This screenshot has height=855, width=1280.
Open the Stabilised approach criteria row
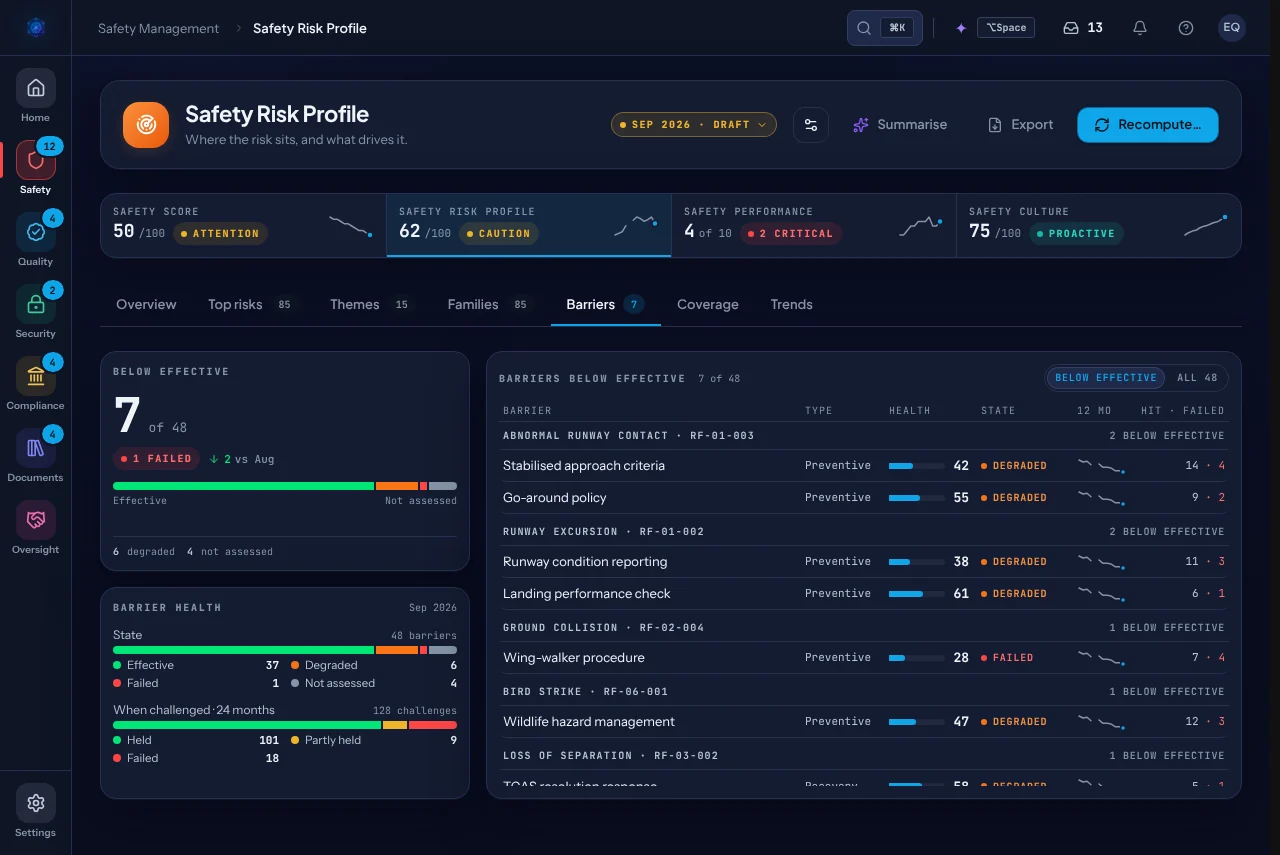(864, 465)
